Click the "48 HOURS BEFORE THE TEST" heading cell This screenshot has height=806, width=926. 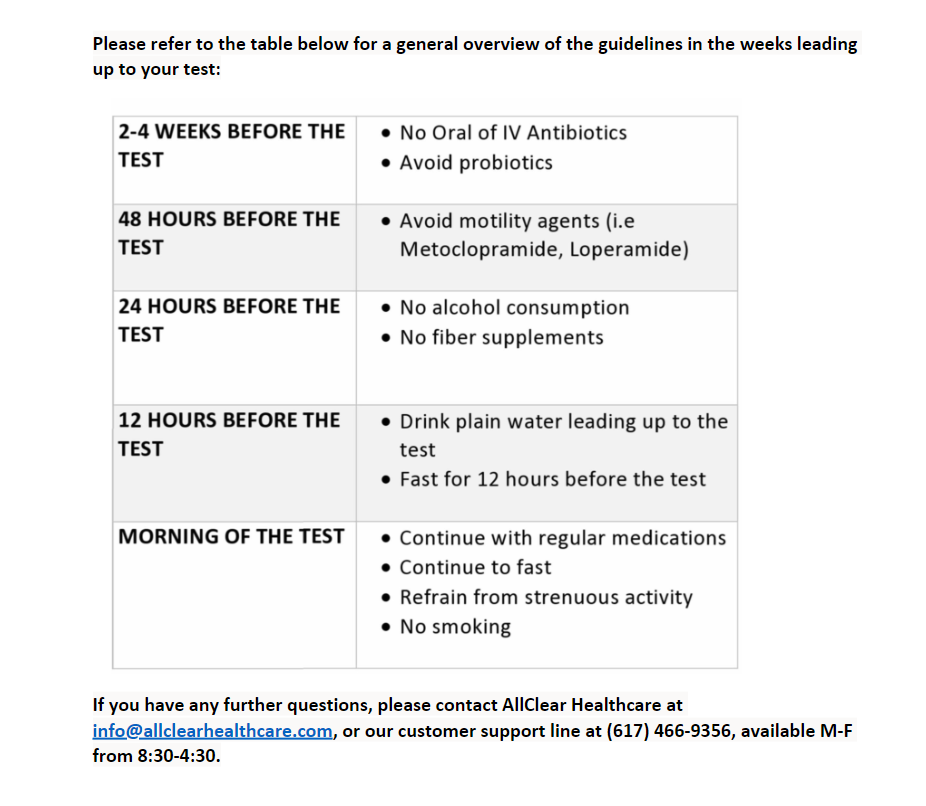click(229, 233)
